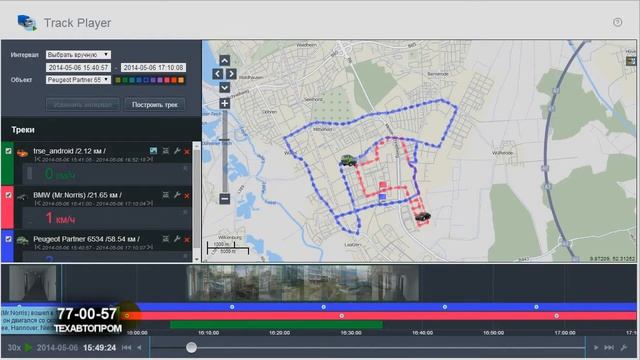Open the photo icon on the trse_android track
Viewport: 640px width, 360px height.
(x=153, y=151)
